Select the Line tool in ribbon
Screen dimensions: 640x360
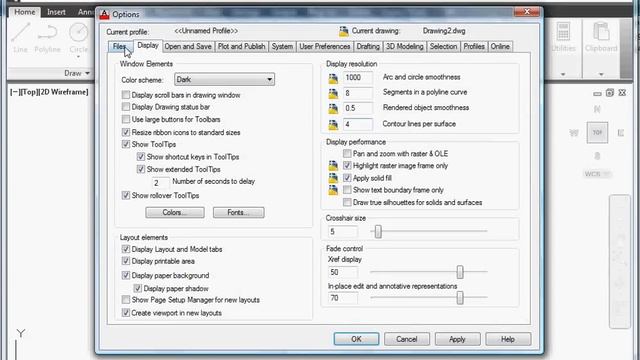tap(20, 38)
